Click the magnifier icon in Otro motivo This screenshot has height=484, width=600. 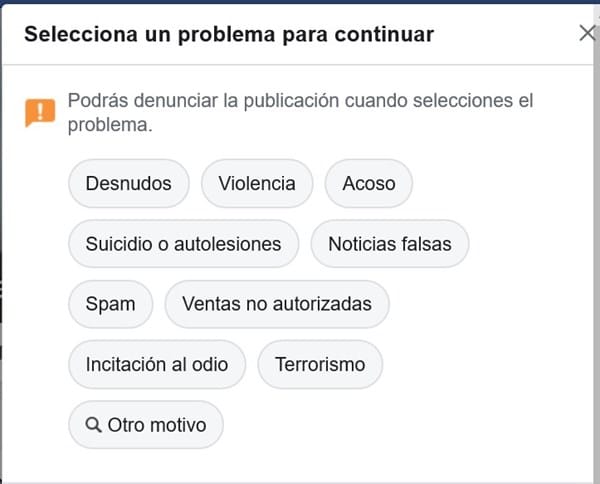click(x=94, y=425)
